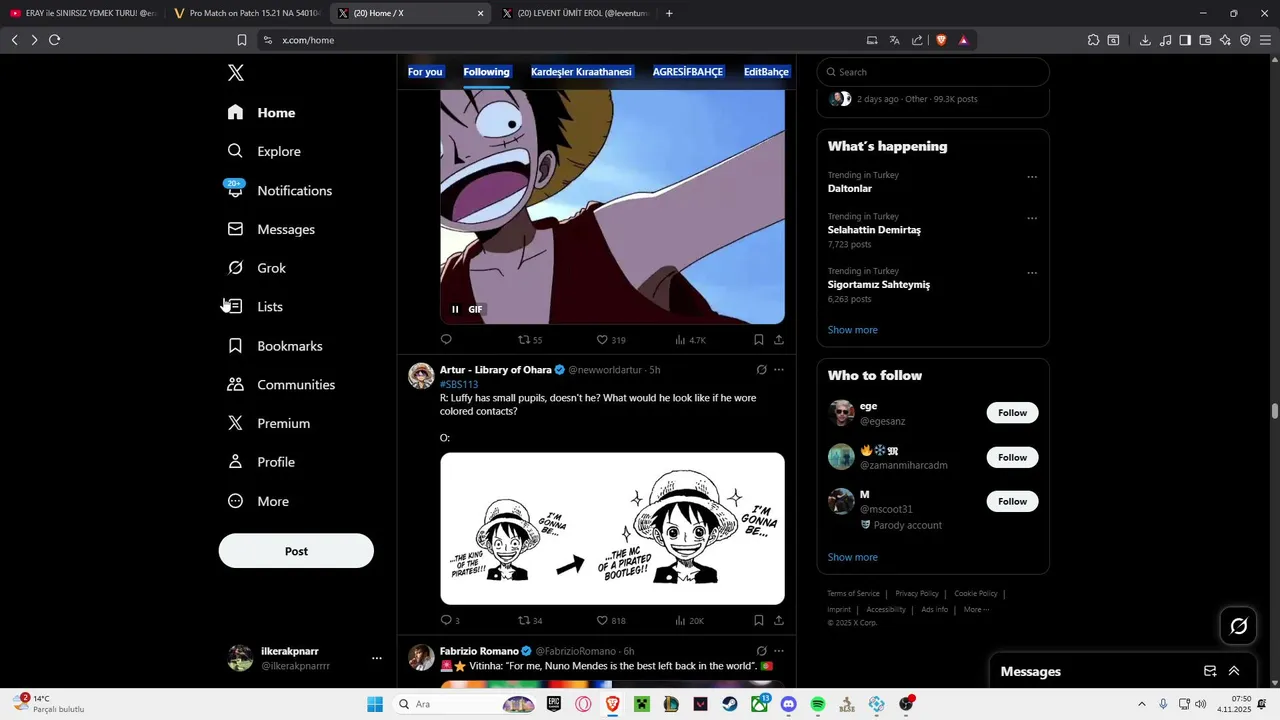Screen dimensions: 1280x720
Task: Open Discord from the taskbar
Action: [x=788, y=704]
